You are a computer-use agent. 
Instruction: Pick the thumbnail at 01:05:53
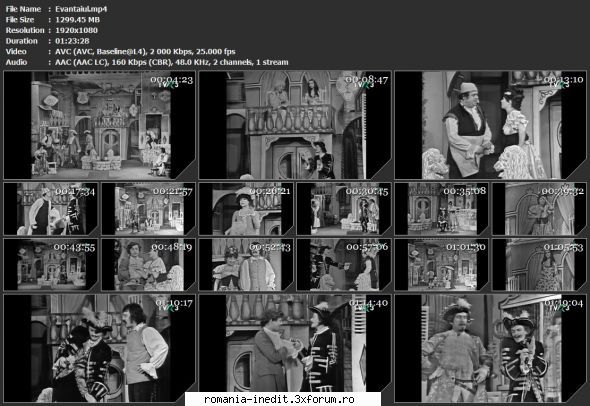click(539, 265)
